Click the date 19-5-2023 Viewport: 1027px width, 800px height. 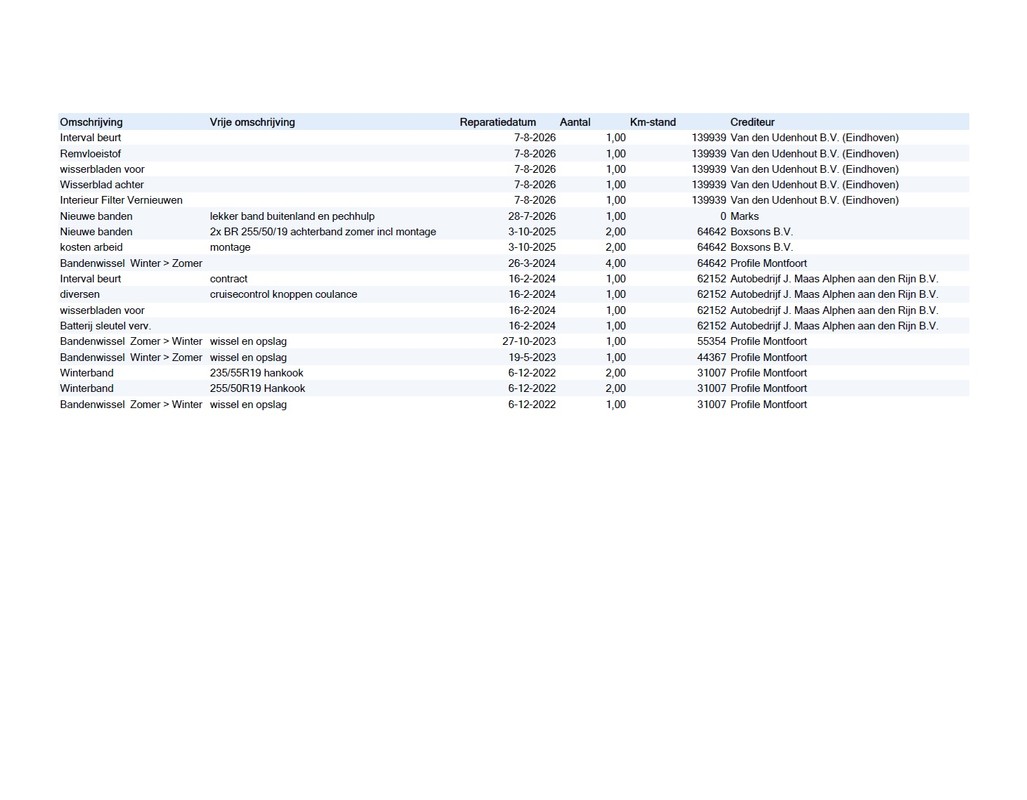pos(532,358)
